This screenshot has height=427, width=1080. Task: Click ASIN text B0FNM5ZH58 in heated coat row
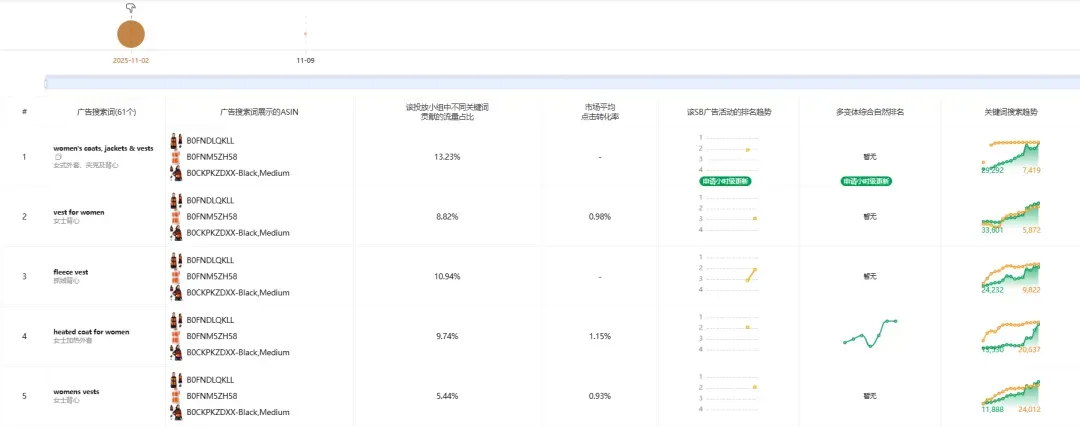pos(211,336)
